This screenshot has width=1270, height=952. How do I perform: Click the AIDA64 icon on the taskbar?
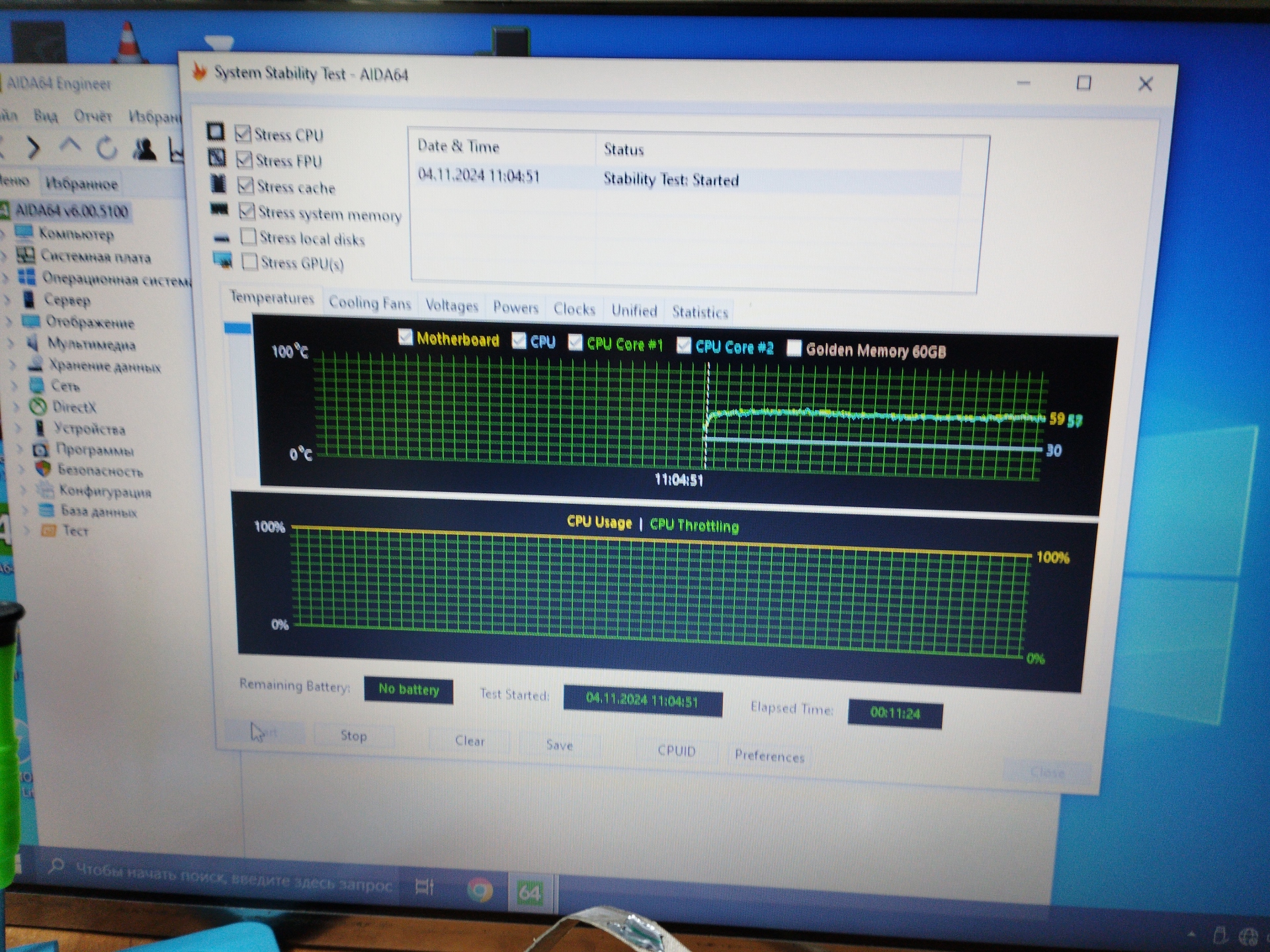(529, 892)
